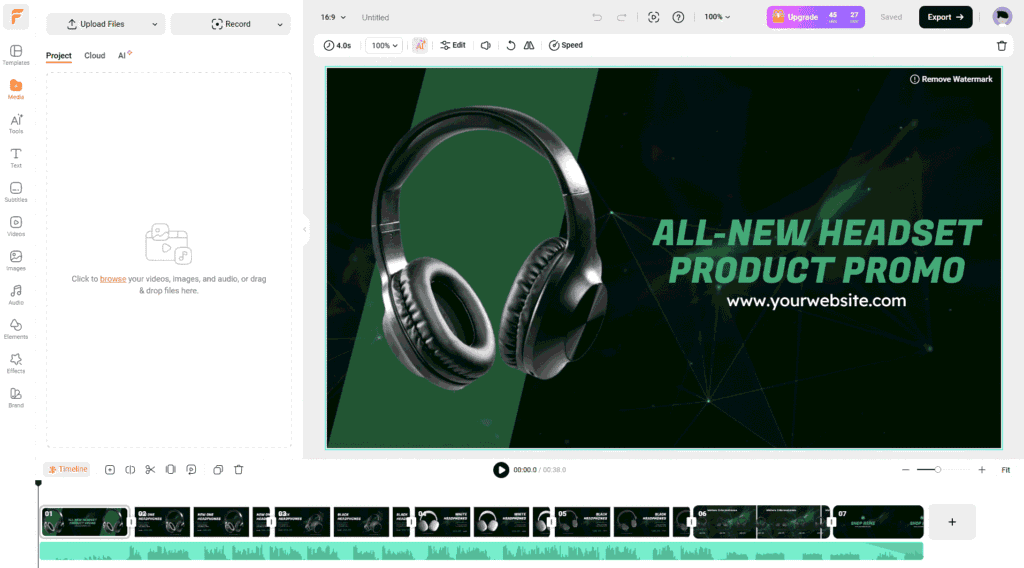The image size is (1024, 568).
Task: Flip the selected clip
Action: (529, 45)
